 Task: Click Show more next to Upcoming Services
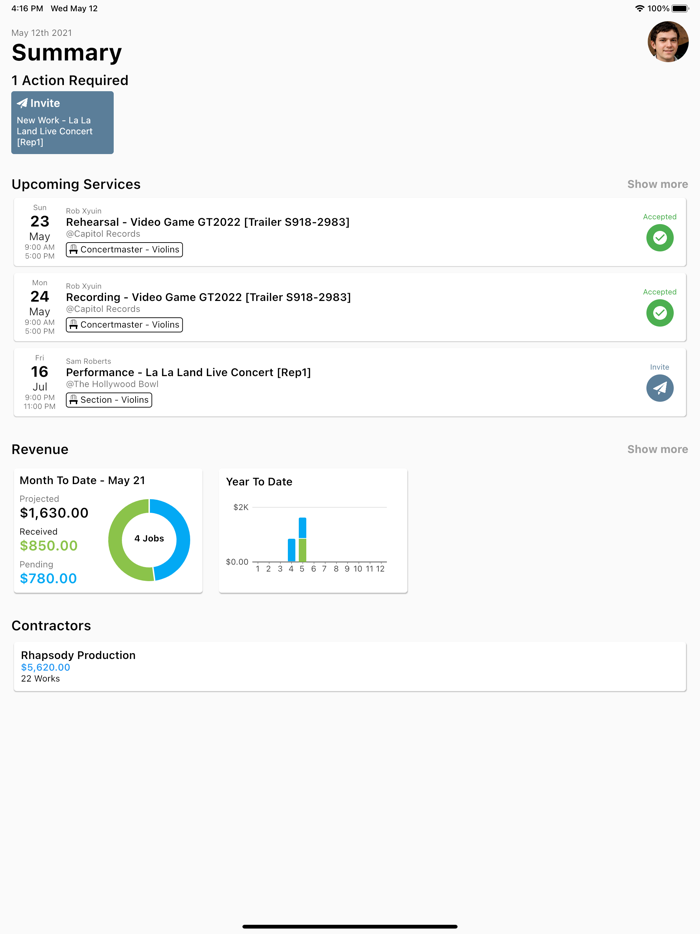657,184
